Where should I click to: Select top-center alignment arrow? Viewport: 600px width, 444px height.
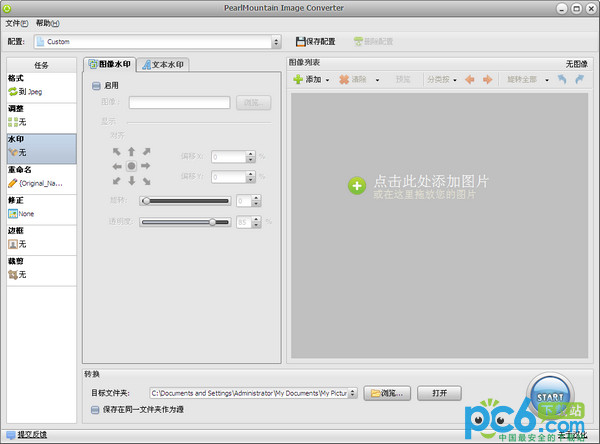[131, 152]
